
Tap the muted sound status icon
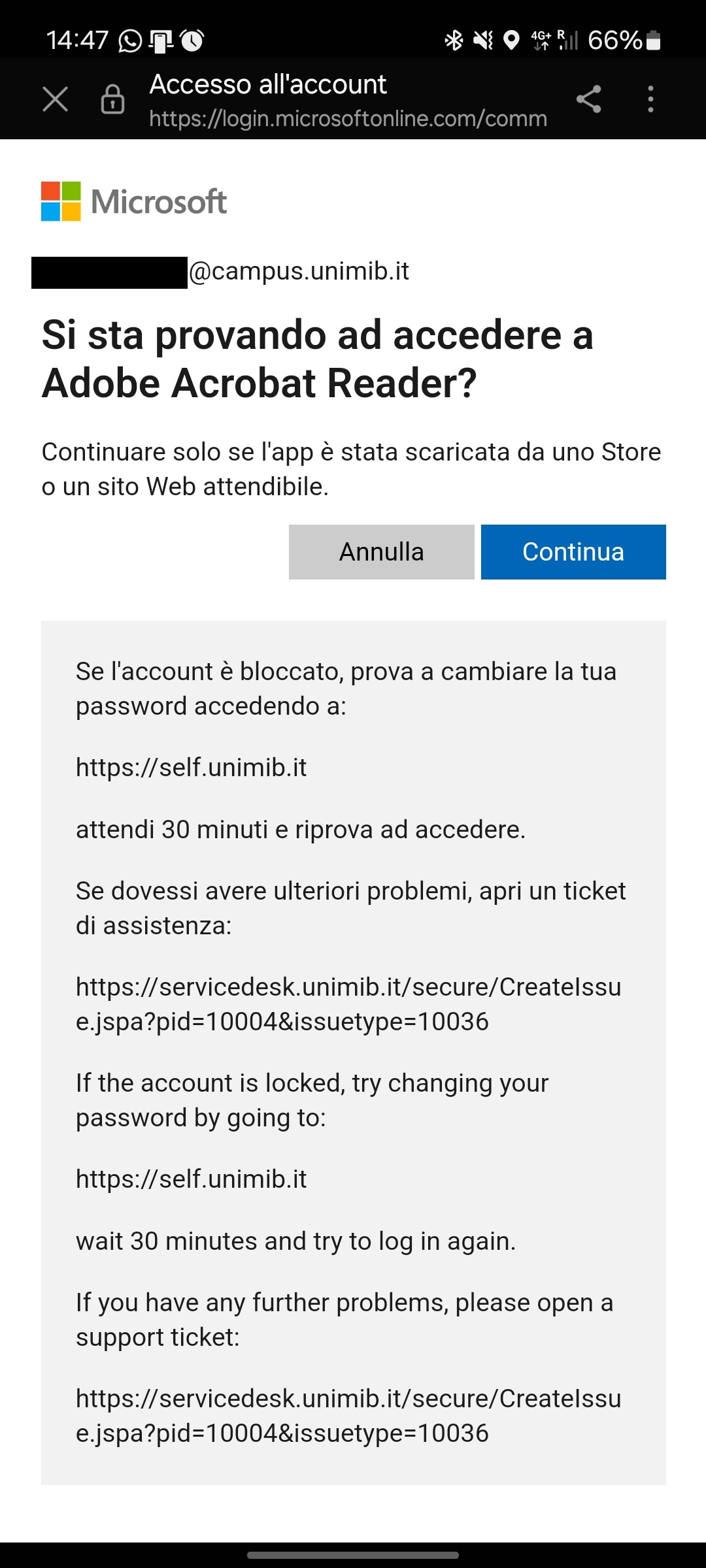tap(483, 41)
